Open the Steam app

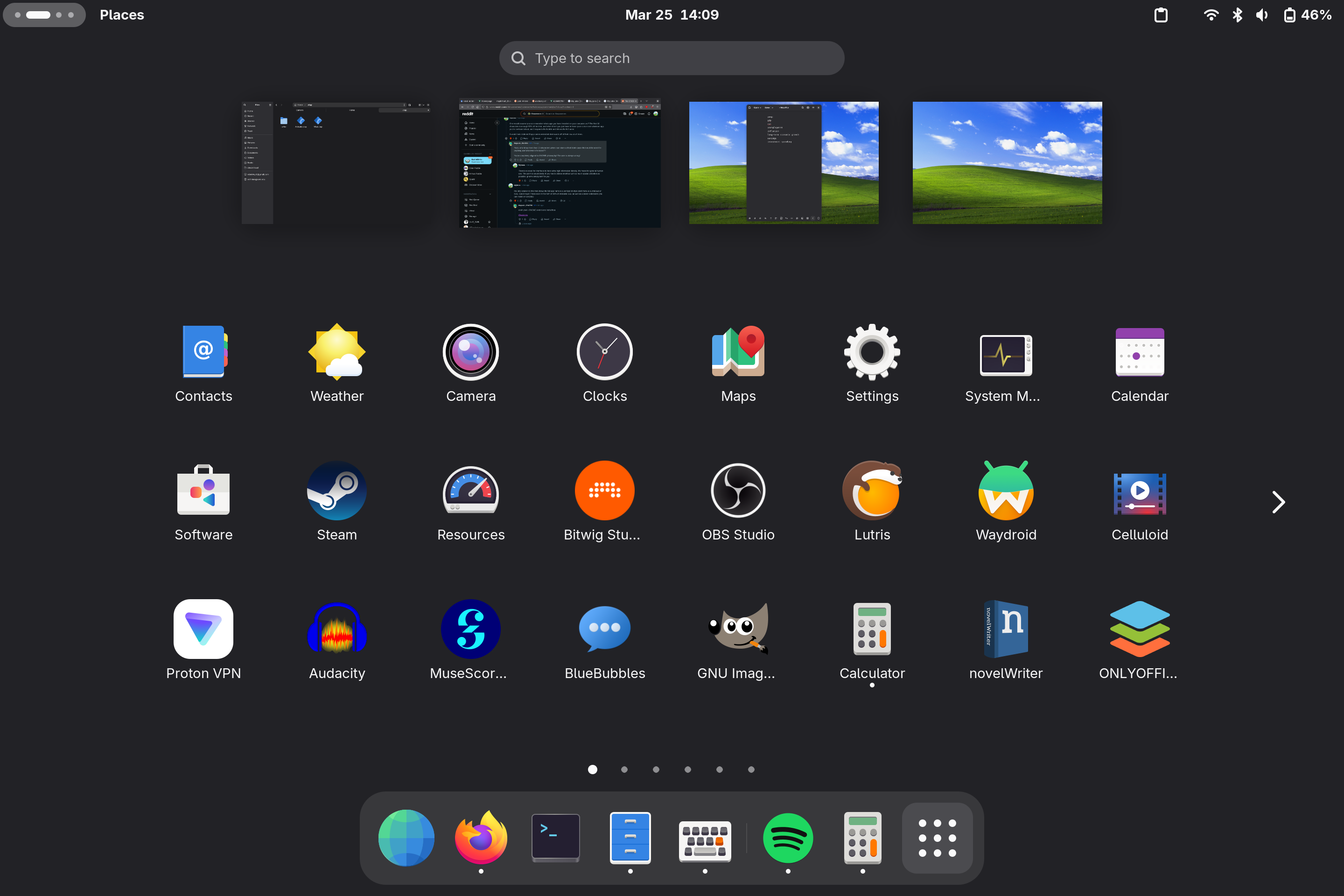(x=336, y=490)
